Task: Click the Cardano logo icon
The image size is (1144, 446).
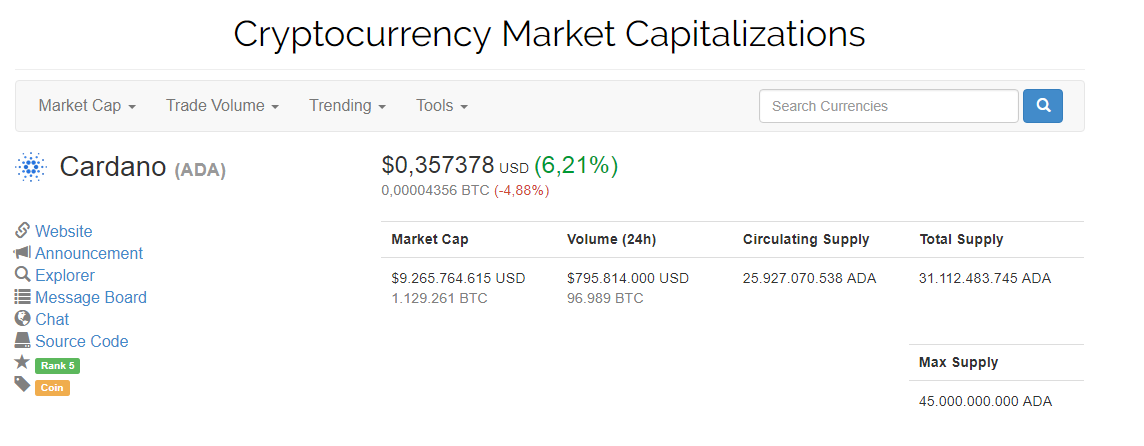Action: click(x=31, y=167)
